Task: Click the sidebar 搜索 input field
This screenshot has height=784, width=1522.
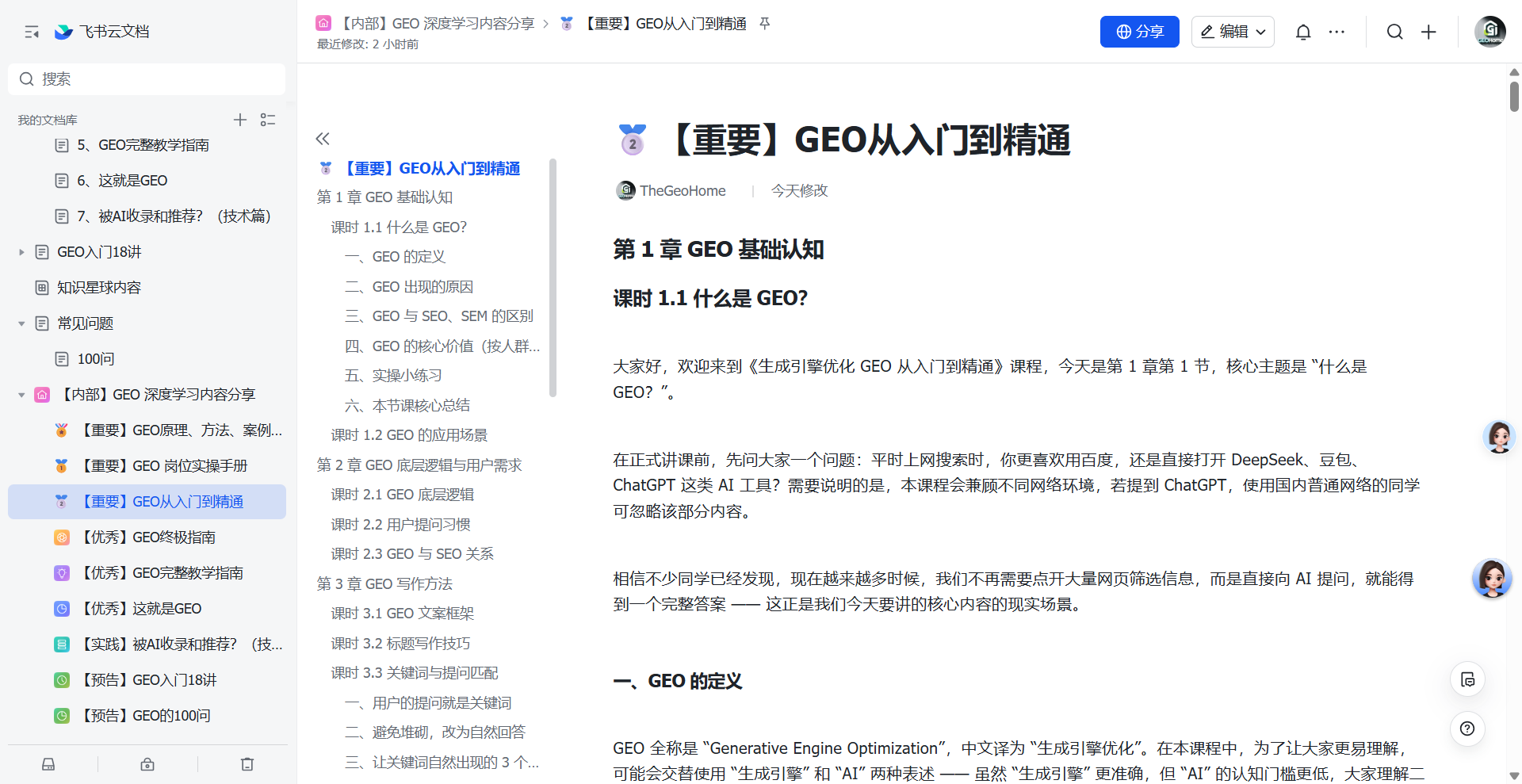Action: (147, 79)
